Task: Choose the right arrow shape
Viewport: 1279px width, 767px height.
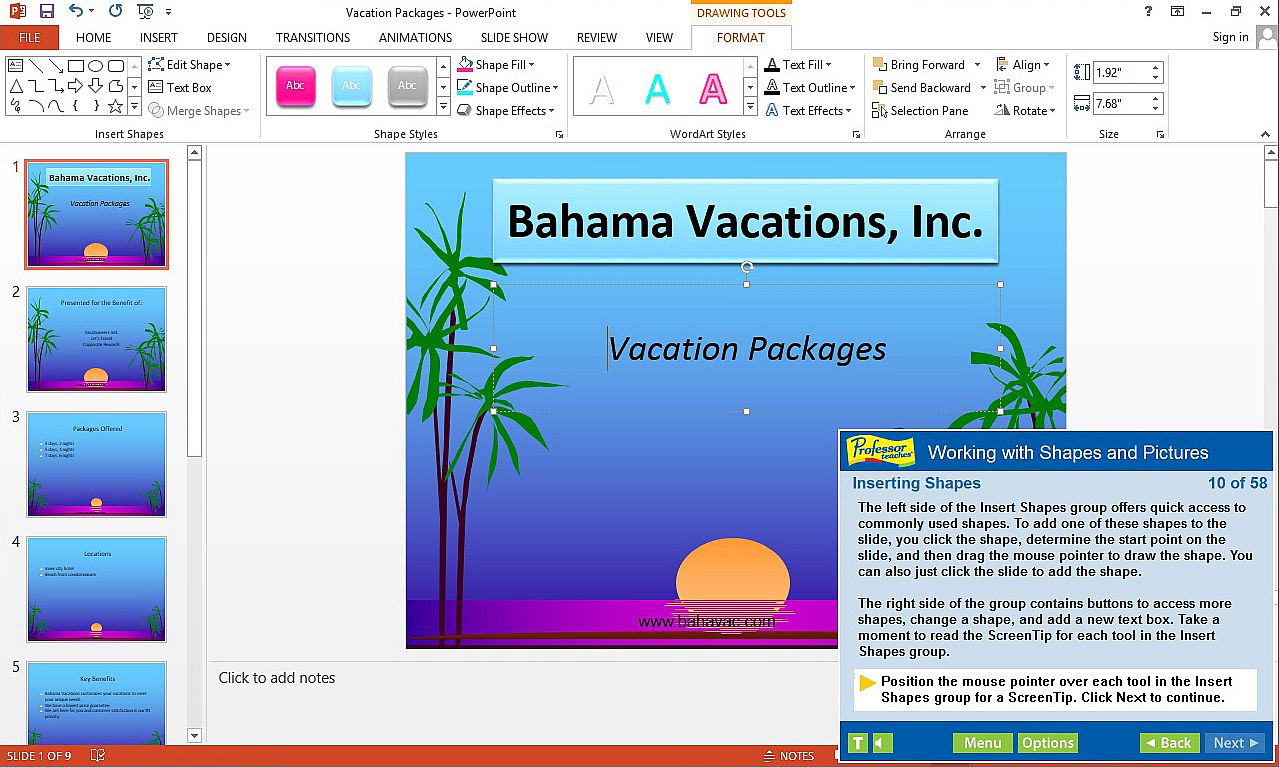Action: 76,86
